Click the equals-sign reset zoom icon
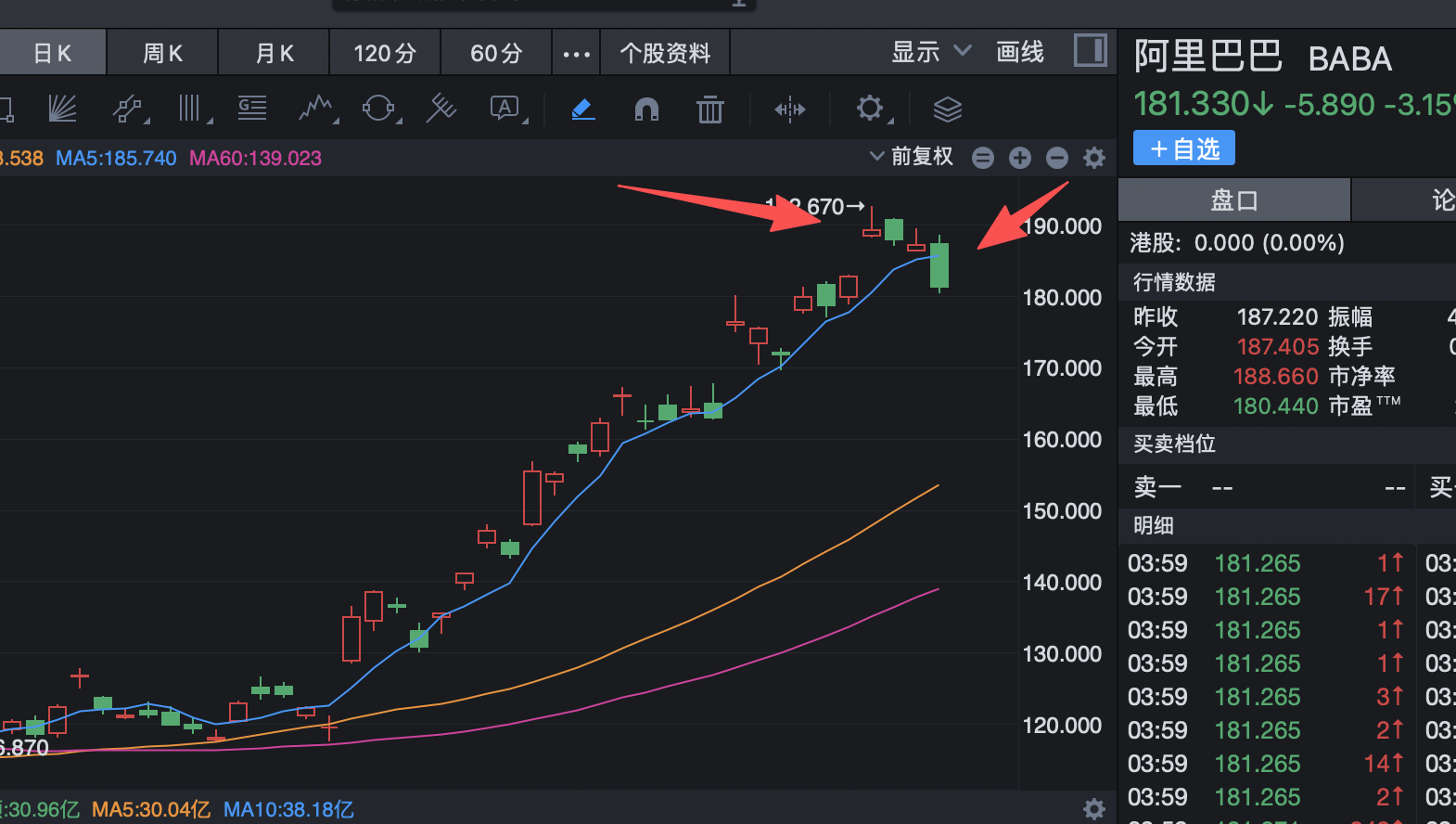Screen dimensions: 1456x824 pyautogui.click(x=983, y=158)
